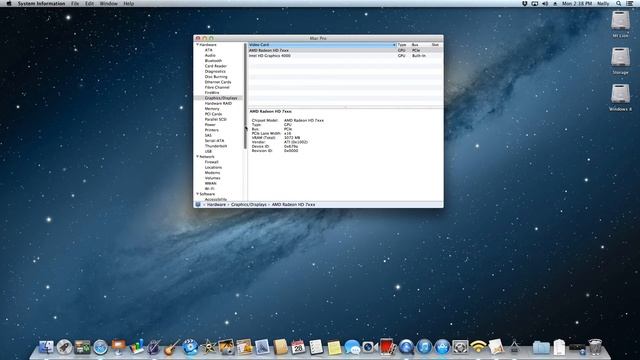Select Ethernet Cards in the sidebar

pyautogui.click(x=218, y=82)
